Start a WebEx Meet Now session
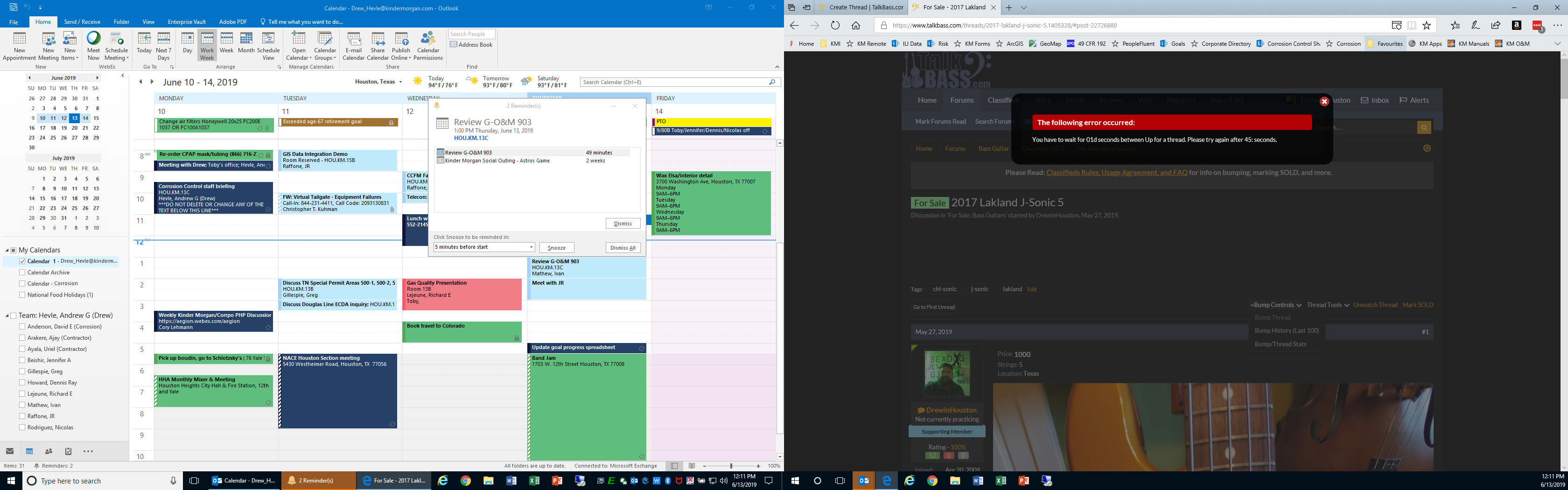The image size is (1568, 490). click(x=93, y=46)
